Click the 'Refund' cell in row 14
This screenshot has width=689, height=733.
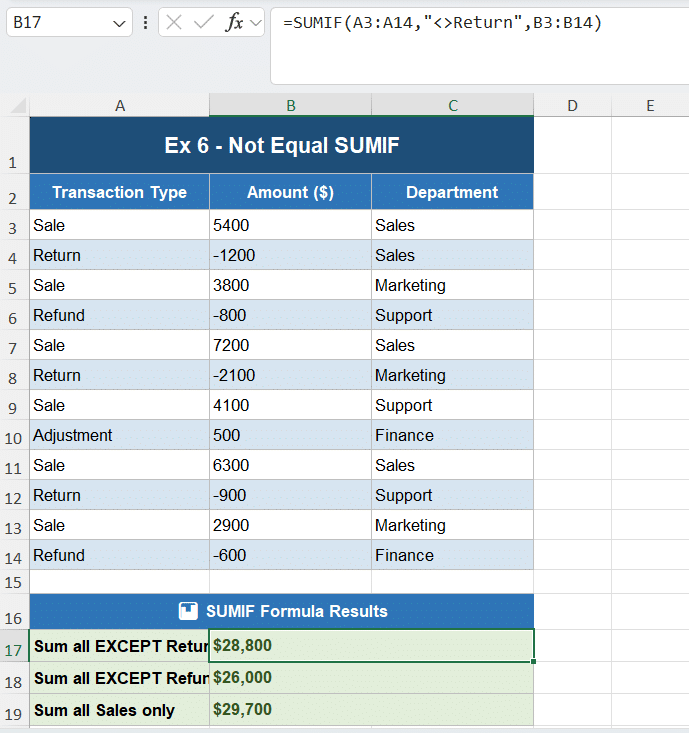(x=120, y=555)
